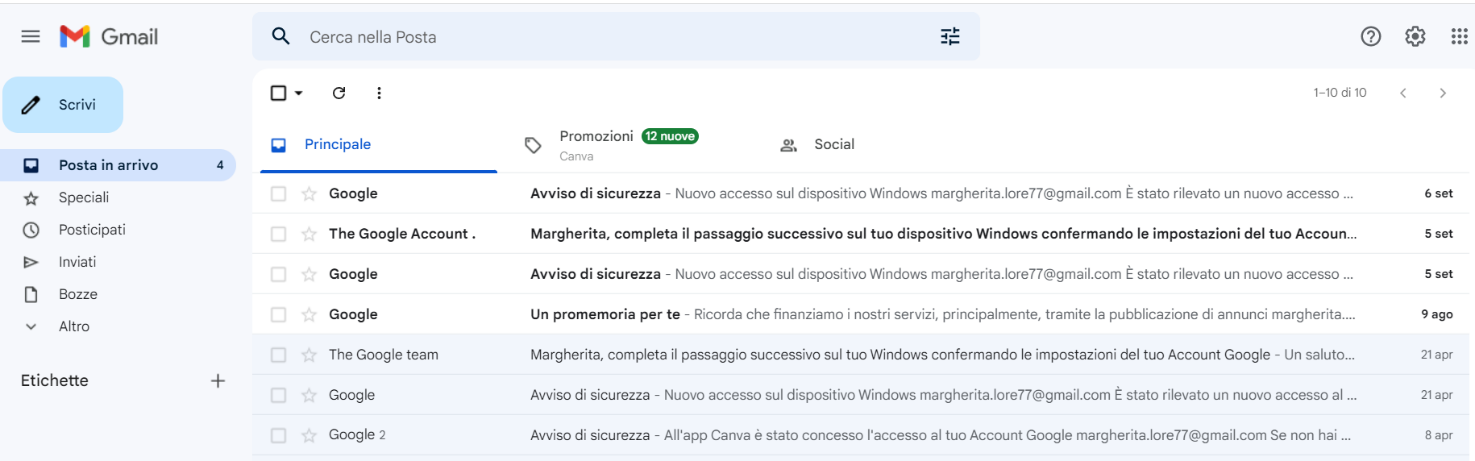Select the Google email checkbox dated 21 apr
The width and height of the screenshot is (1475, 461).
pyautogui.click(x=279, y=395)
